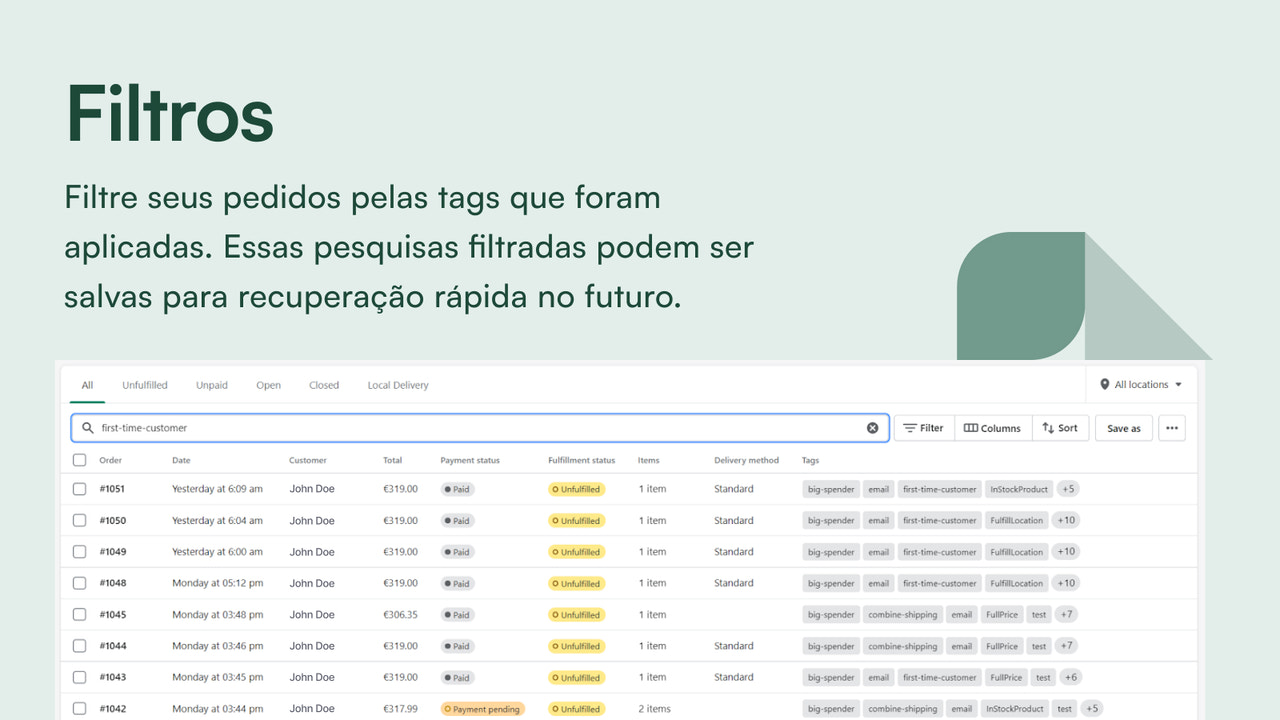Check the box for order #1043

point(80,677)
